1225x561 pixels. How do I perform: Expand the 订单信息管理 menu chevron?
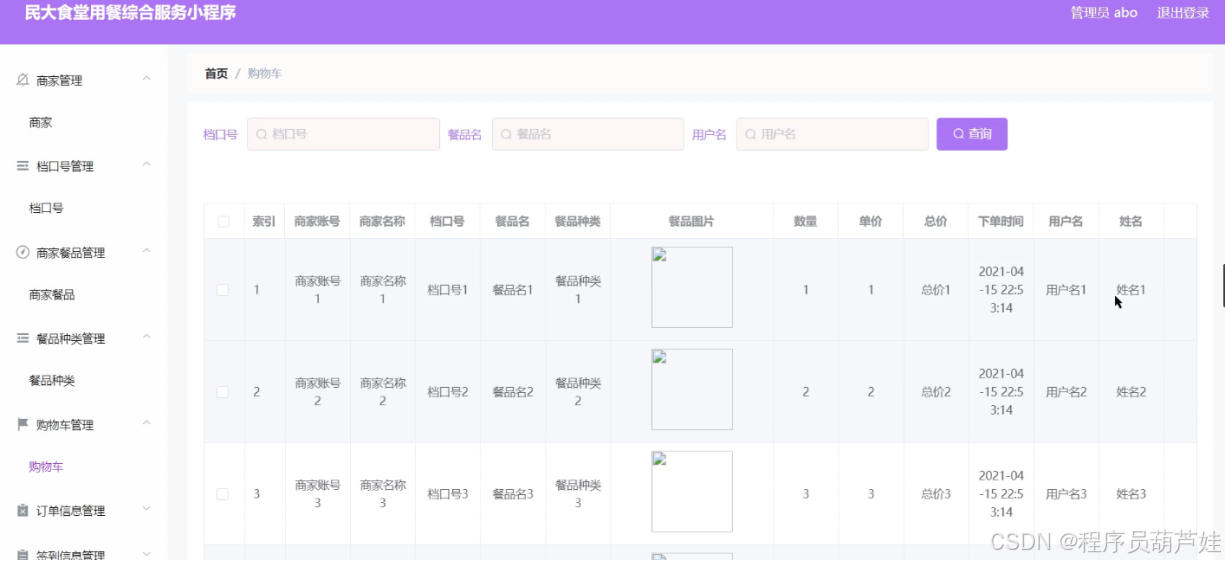[x=147, y=509]
